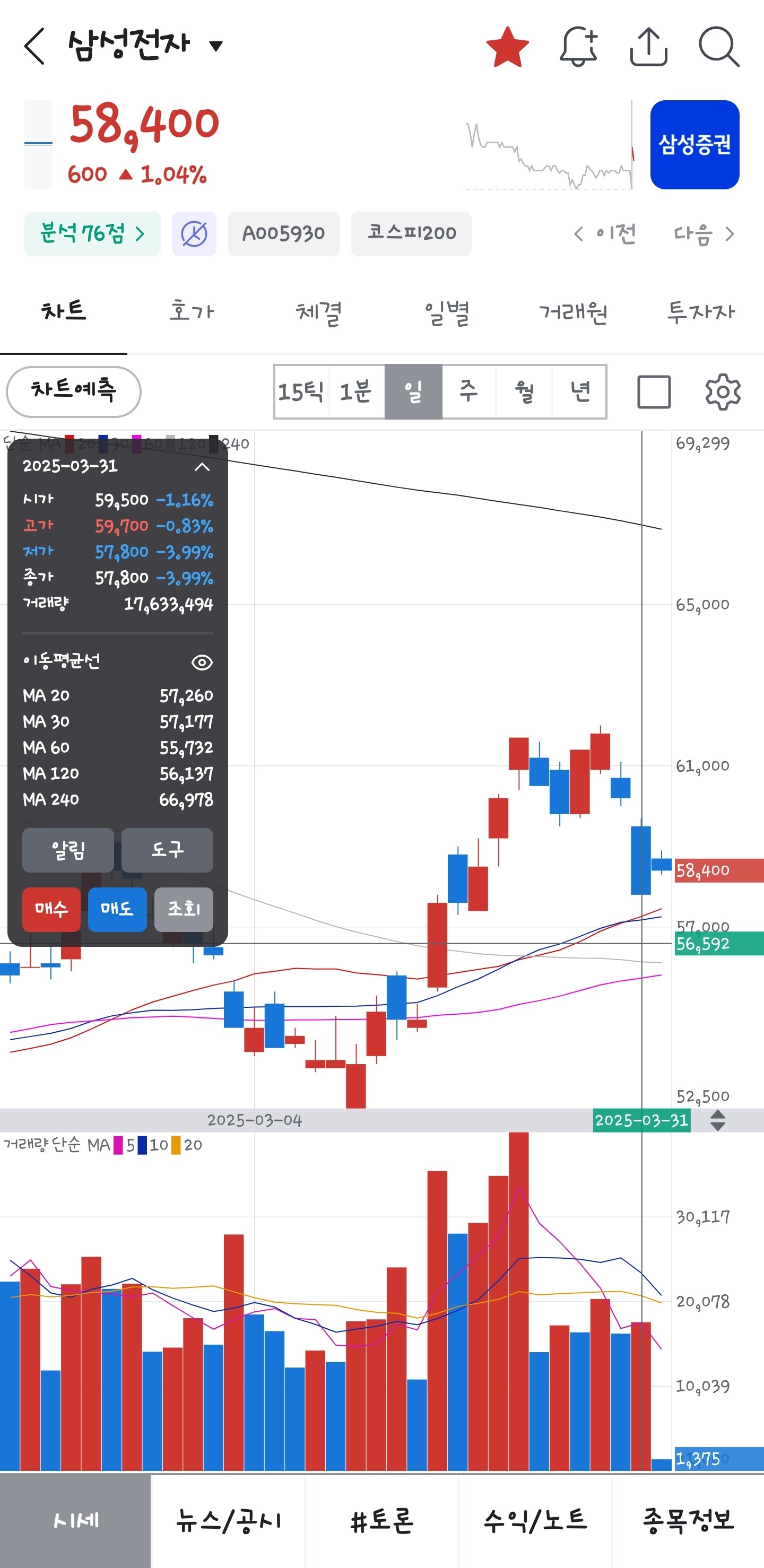Tap the 삼성증권 blue button

(x=694, y=145)
